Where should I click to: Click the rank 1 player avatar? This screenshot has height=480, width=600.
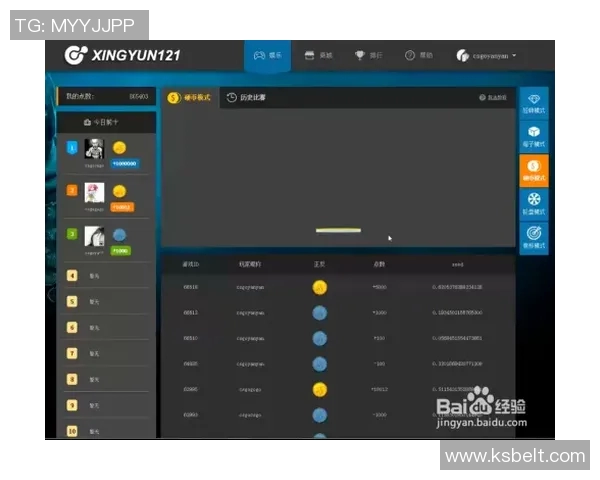click(94, 149)
